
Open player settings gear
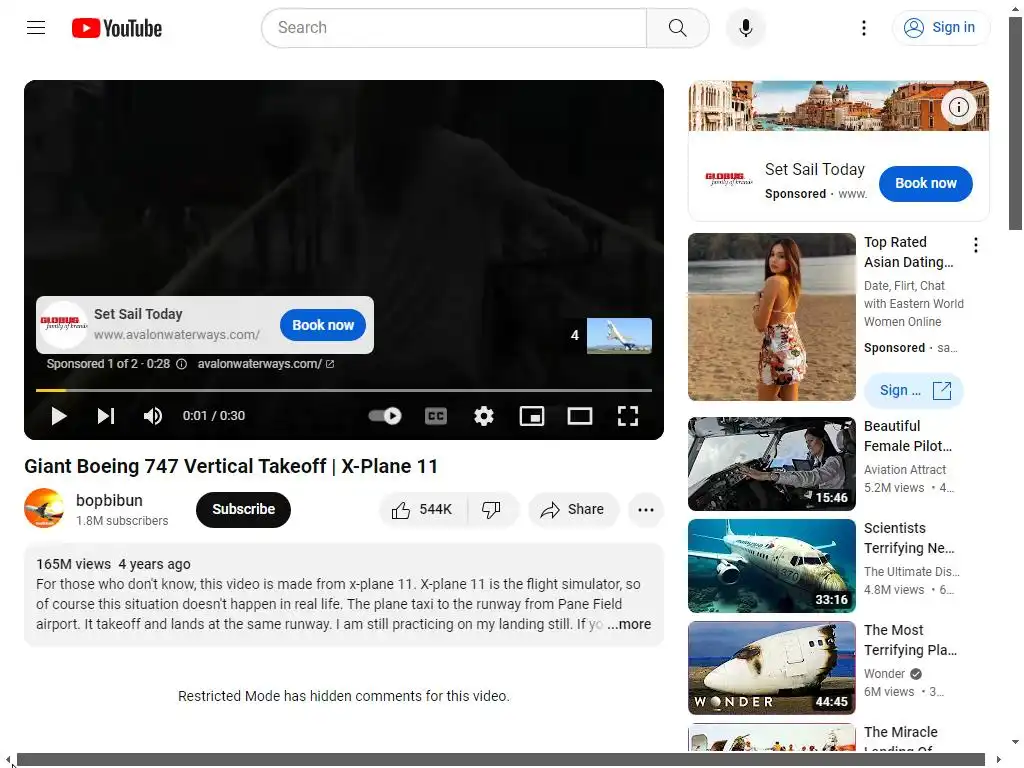tap(484, 416)
